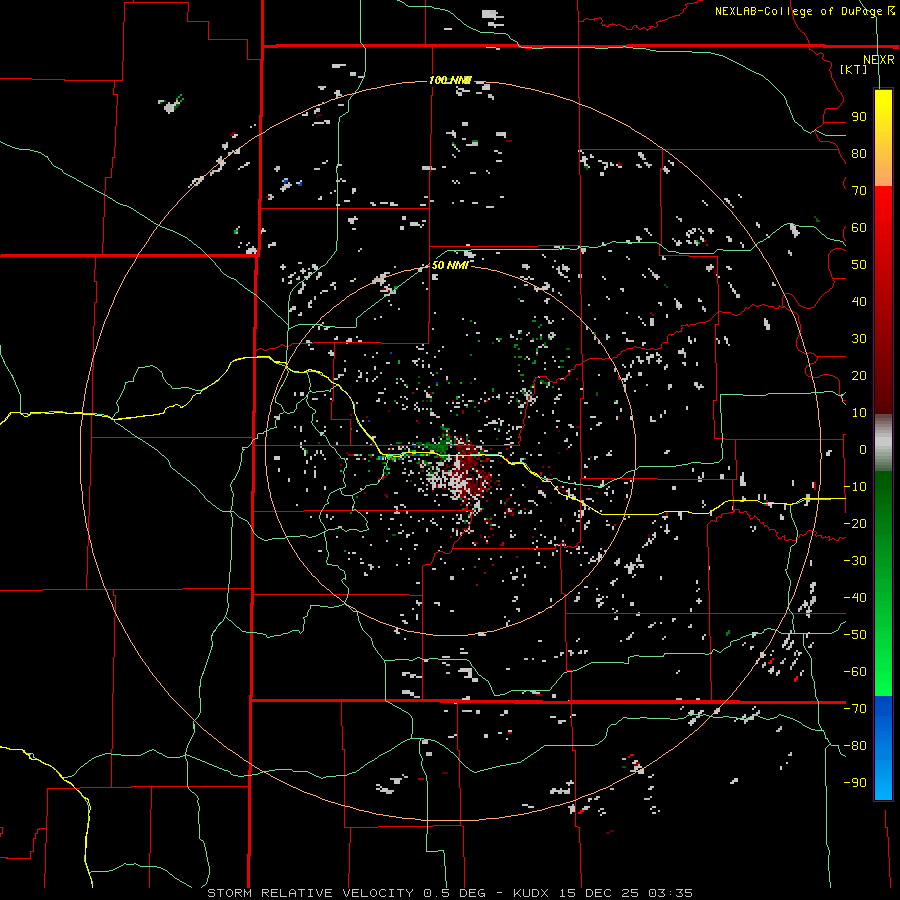Pick the gray zero-velocity segment of the color bar

click(x=883, y=443)
